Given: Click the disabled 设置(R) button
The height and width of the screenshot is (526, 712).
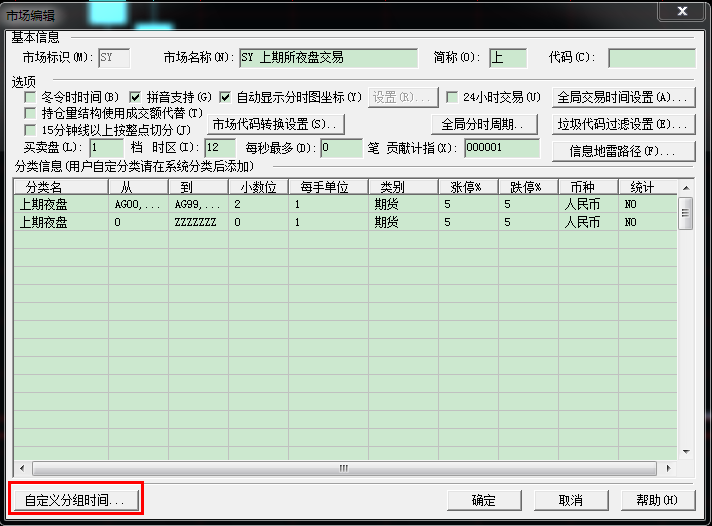Looking at the screenshot, I should point(403,97).
